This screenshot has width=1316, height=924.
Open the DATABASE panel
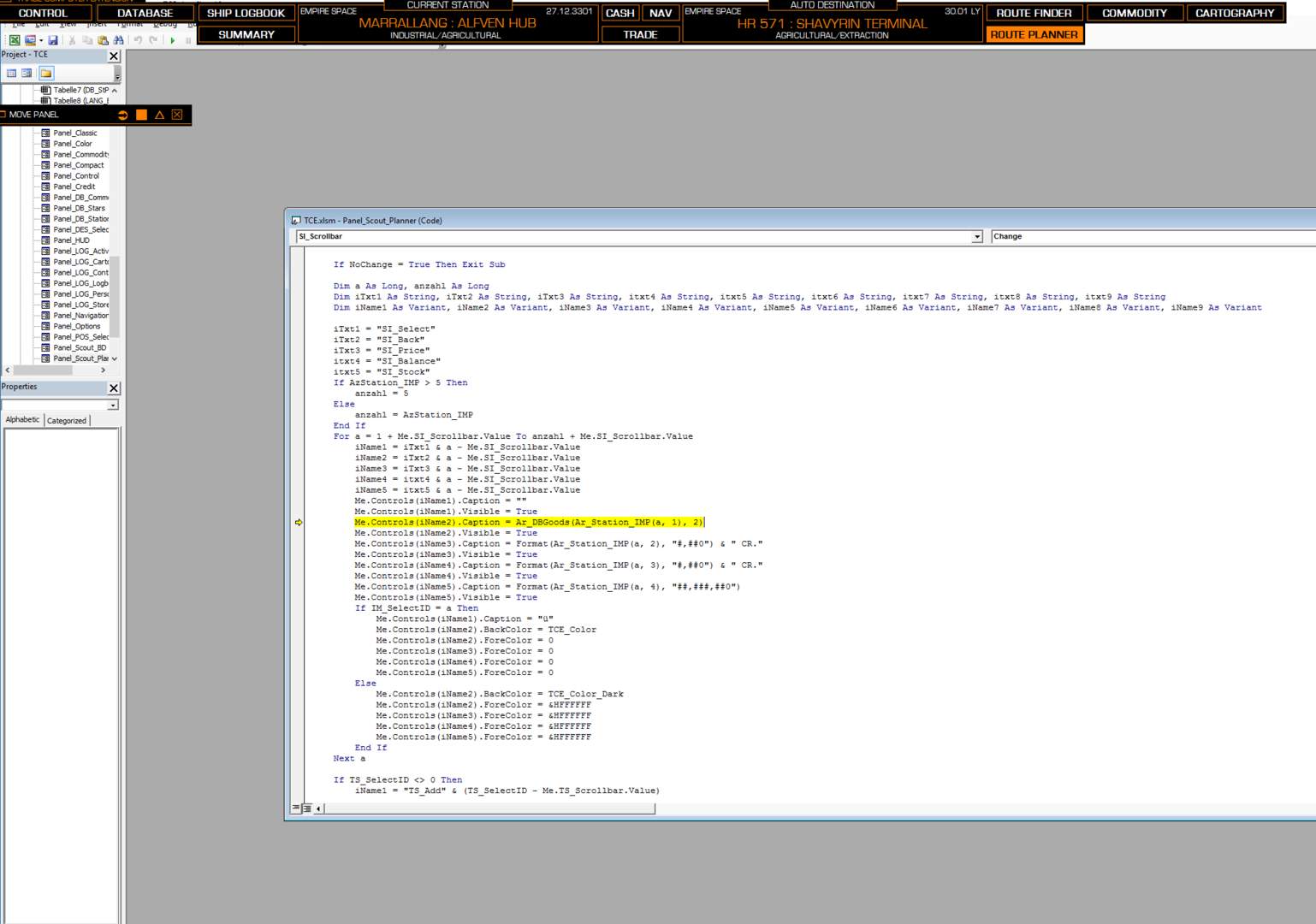click(145, 13)
